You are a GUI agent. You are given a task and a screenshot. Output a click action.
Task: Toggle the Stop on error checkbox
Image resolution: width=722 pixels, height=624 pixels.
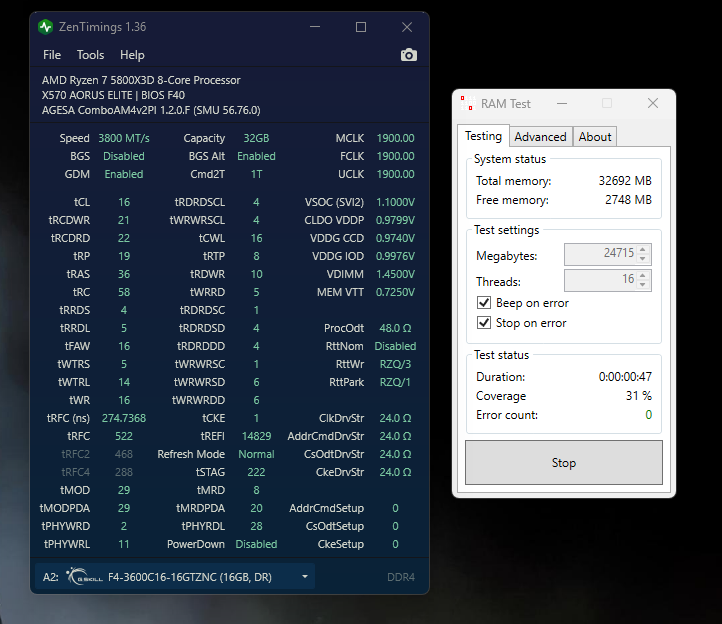(483, 323)
